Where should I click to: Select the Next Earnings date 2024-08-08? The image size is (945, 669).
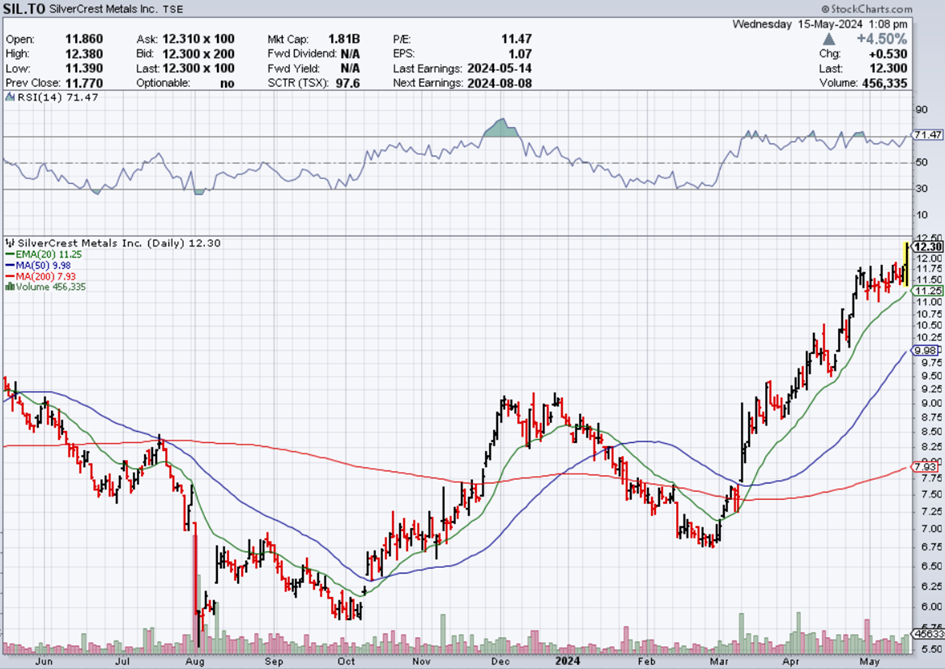pos(499,83)
